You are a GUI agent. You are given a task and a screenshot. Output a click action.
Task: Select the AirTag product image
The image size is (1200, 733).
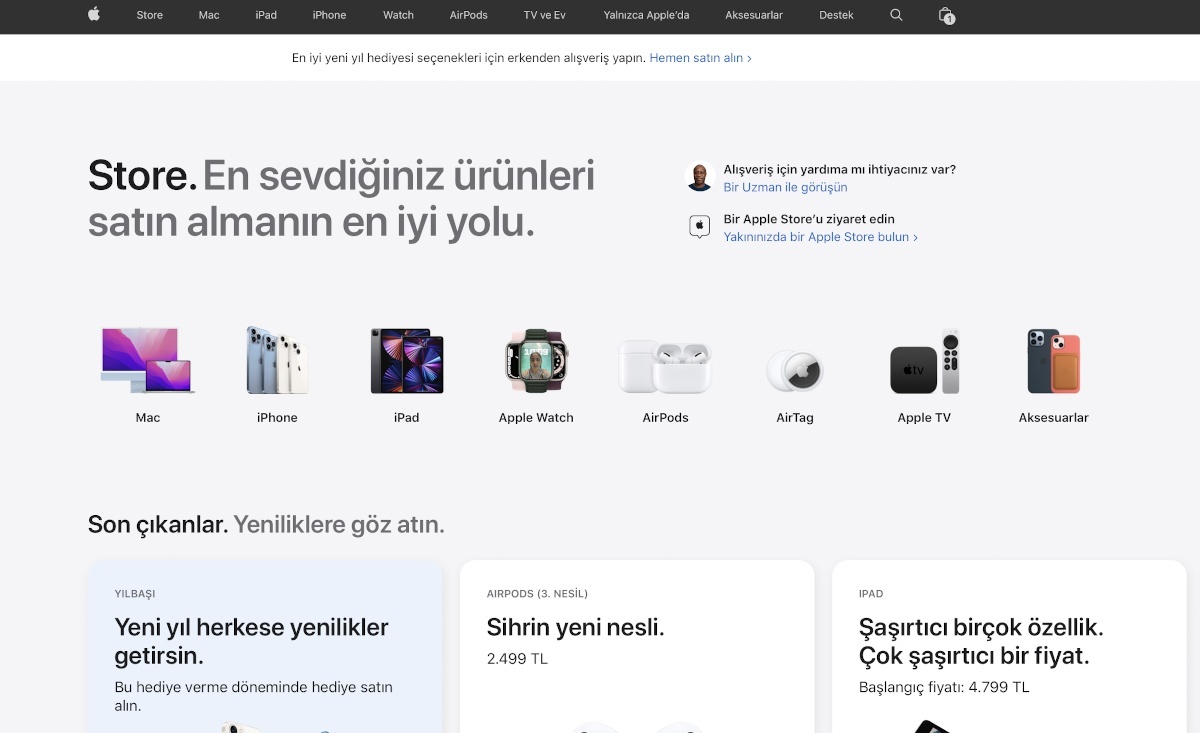[795, 372]
